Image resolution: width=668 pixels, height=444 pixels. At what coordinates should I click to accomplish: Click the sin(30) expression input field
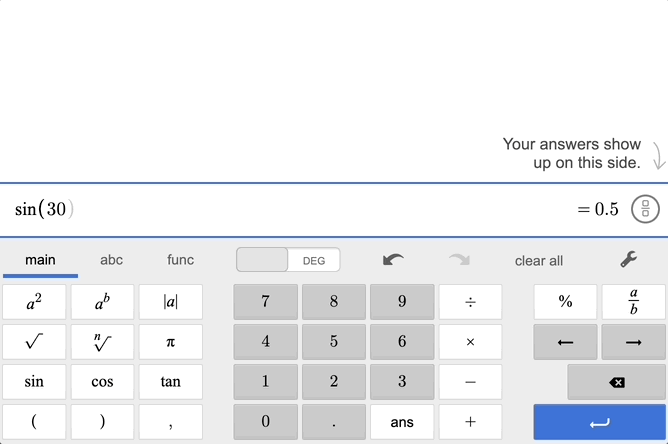point(280,209)
